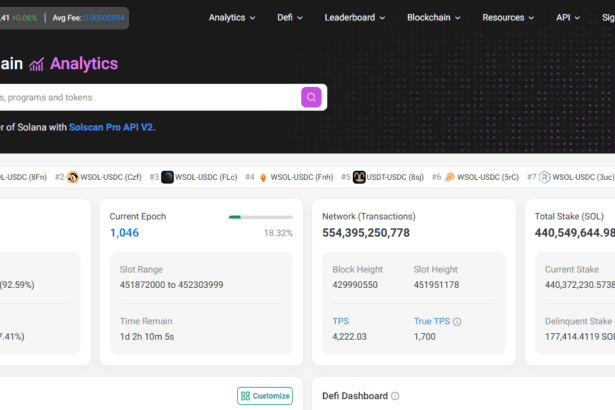Image resolution: width=615 pixels, height=410 pixels.
Task: Open the WSOL-USDC (Fnh) pair
Action: (302, 177)
